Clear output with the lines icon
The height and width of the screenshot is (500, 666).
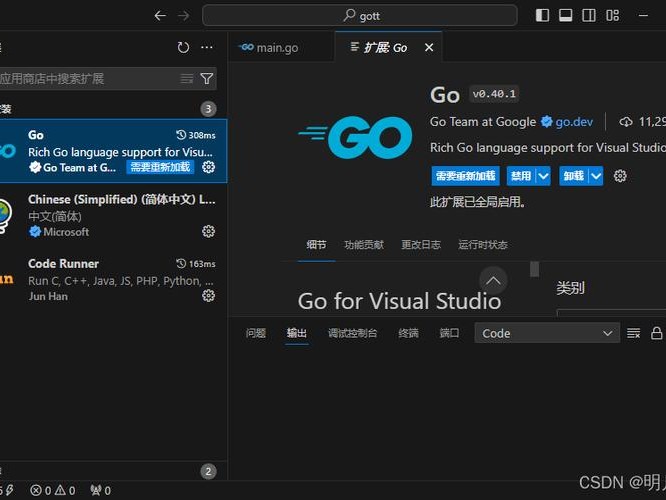pyautogui.click(x=633, y=333)
